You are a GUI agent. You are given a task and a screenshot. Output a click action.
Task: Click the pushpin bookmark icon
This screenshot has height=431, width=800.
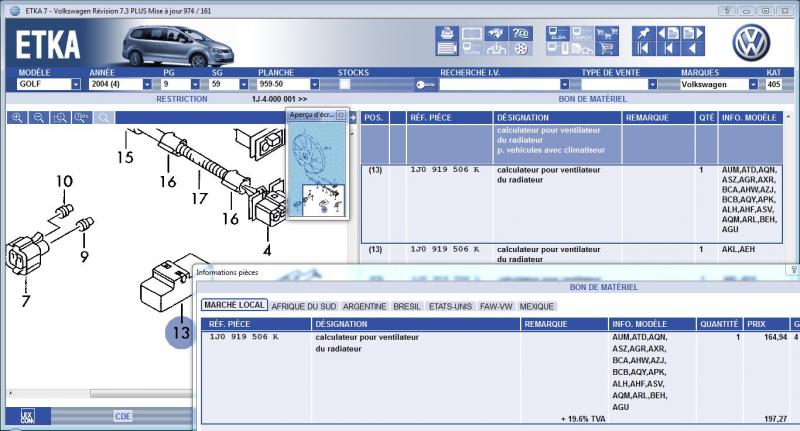pyautogui.click(x=643, y=34)
